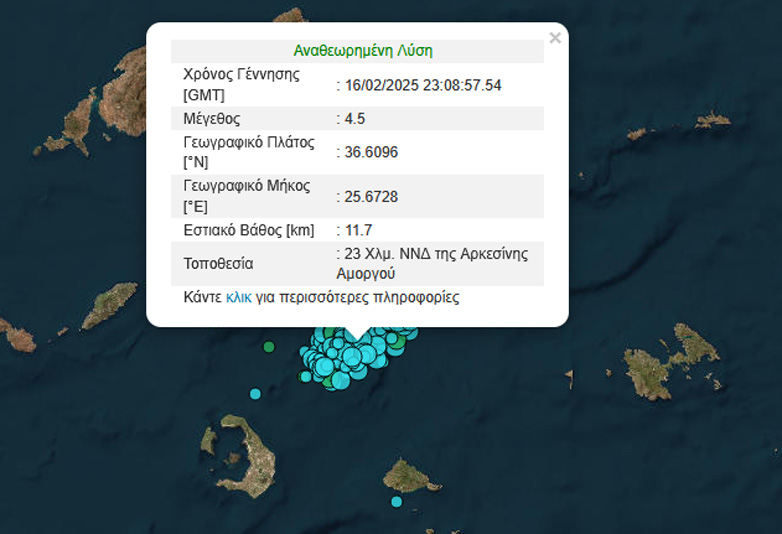Click the isolated green earthquake marker
The image size is (782, 534).
coord(268,347)
